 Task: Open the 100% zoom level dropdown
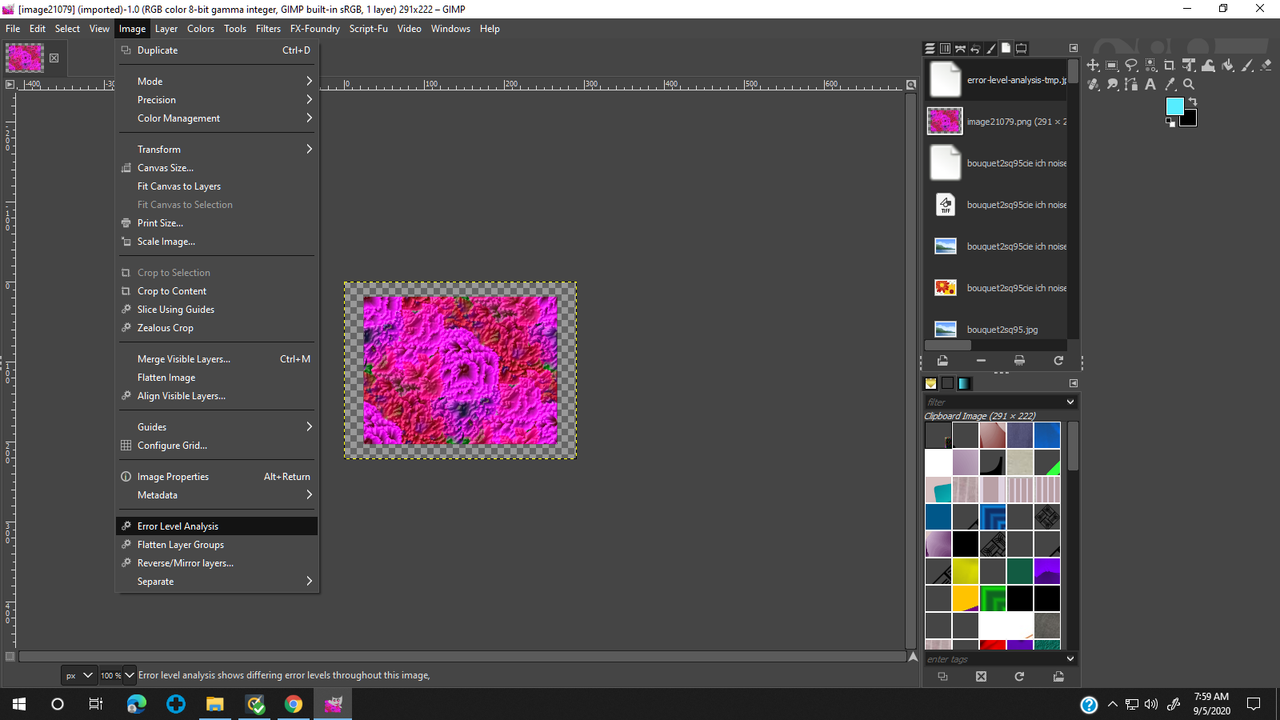[x=128, y=675]
